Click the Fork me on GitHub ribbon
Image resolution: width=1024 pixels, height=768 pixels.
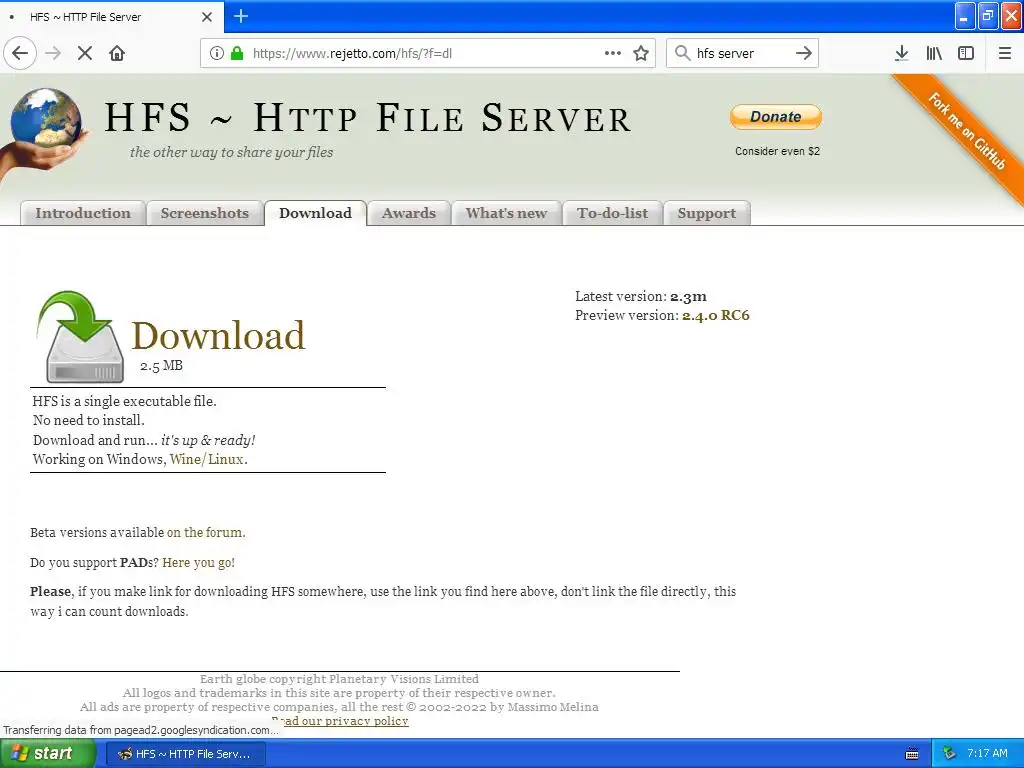click(967, 131)
